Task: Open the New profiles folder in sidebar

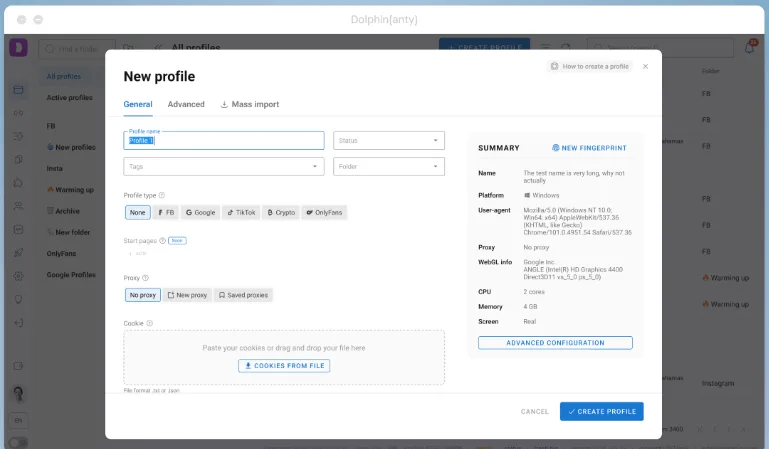Action: click(71, 147)
